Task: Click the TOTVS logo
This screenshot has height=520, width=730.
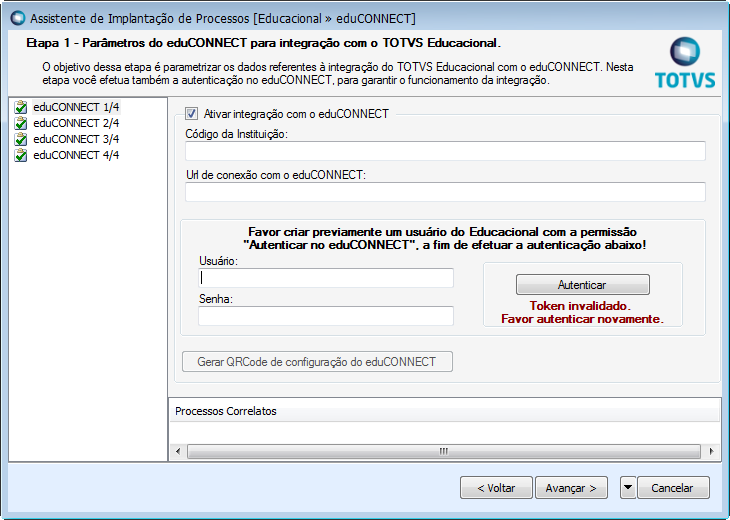Action: click(684, 63)
